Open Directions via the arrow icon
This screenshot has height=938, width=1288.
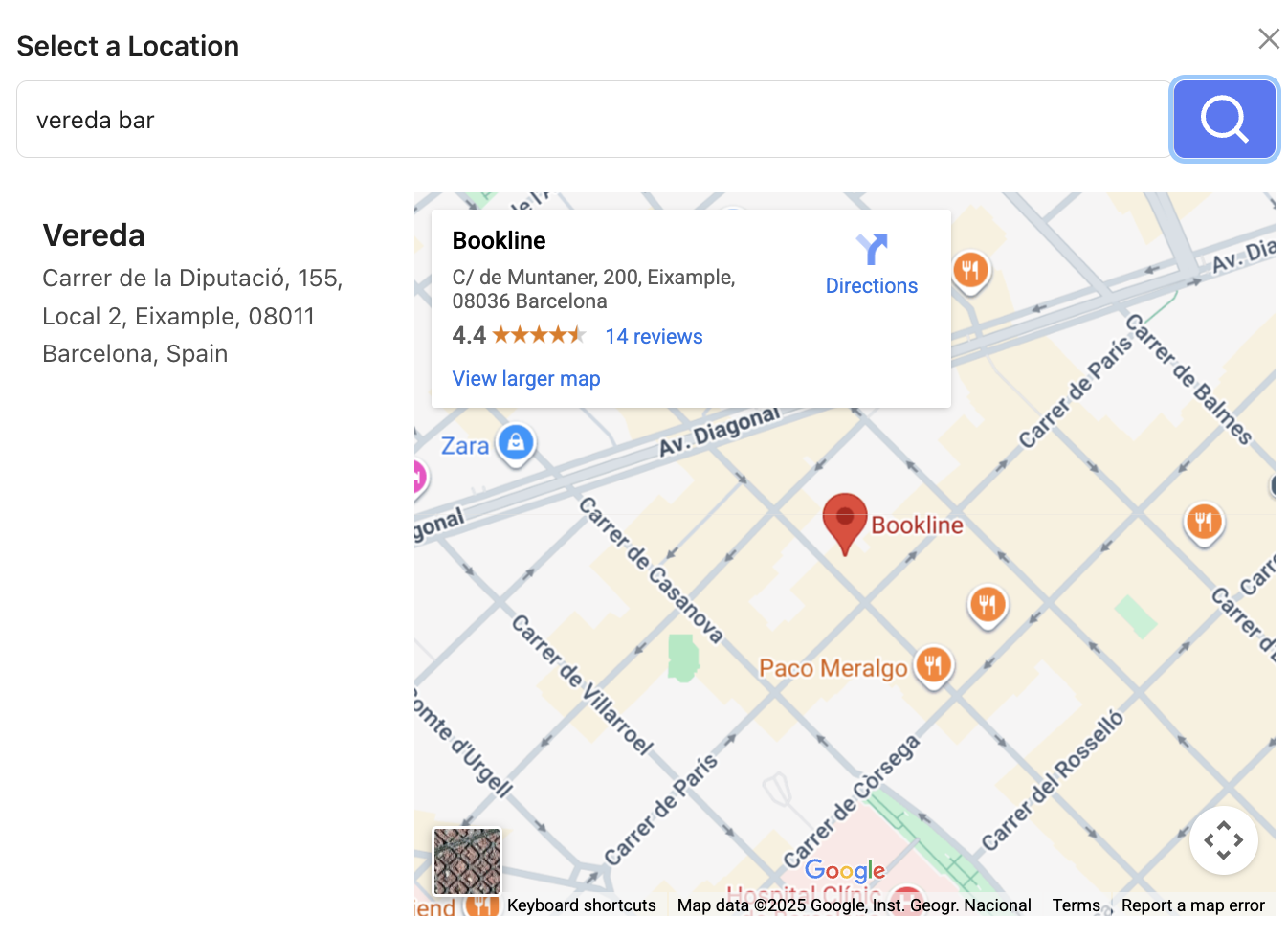tap(871, 250)
